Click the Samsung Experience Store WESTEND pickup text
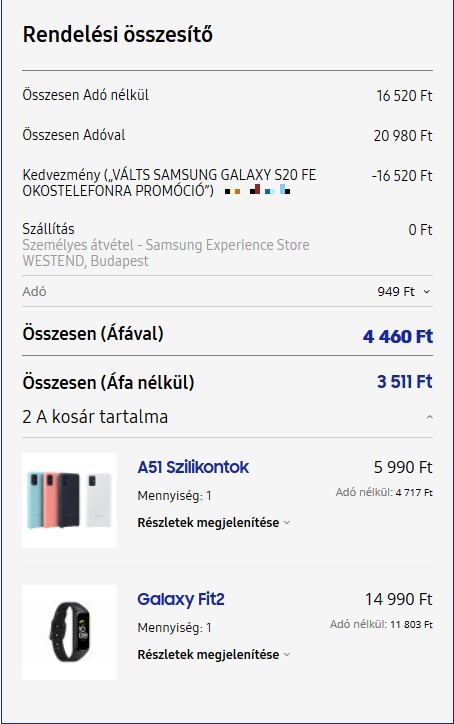The width and height of the screenshot is (454, 724). tap(166, 253)
